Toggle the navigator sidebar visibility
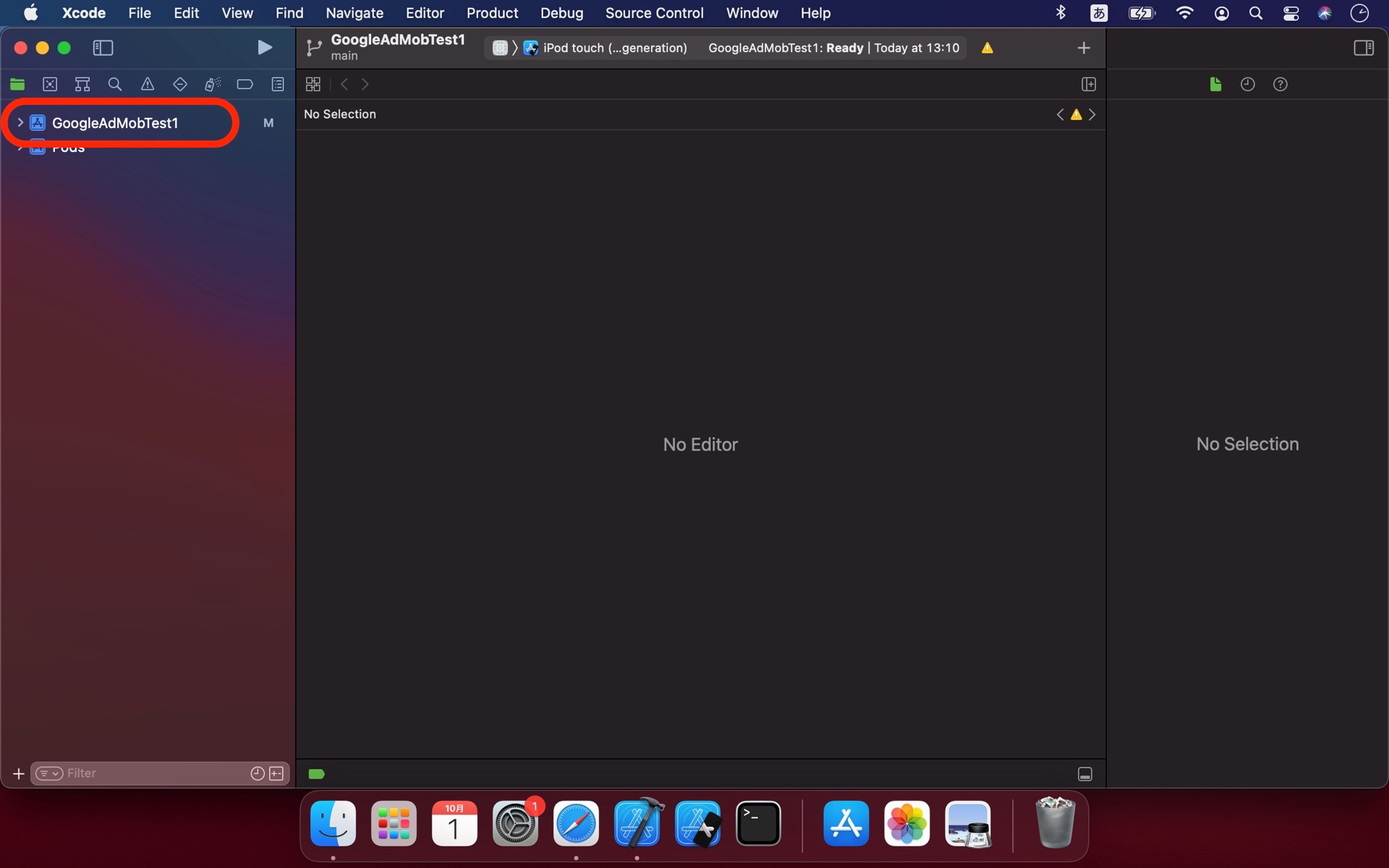The height and width of the screenshot is (868, 1389). [x=103, y=48]
